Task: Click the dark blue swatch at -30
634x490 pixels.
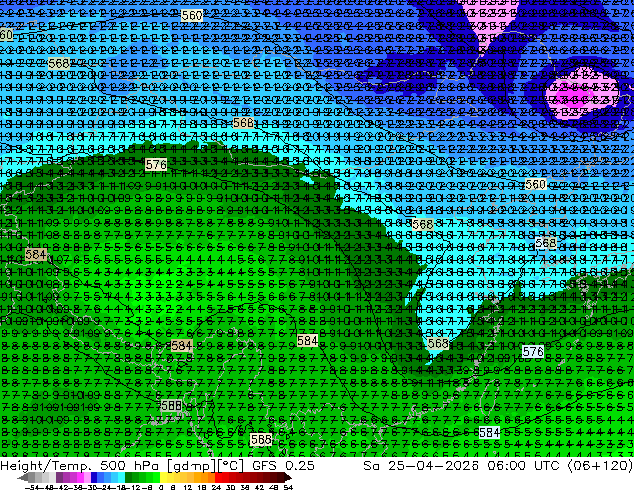Action: pyautogui.click(x=93, y=477)
